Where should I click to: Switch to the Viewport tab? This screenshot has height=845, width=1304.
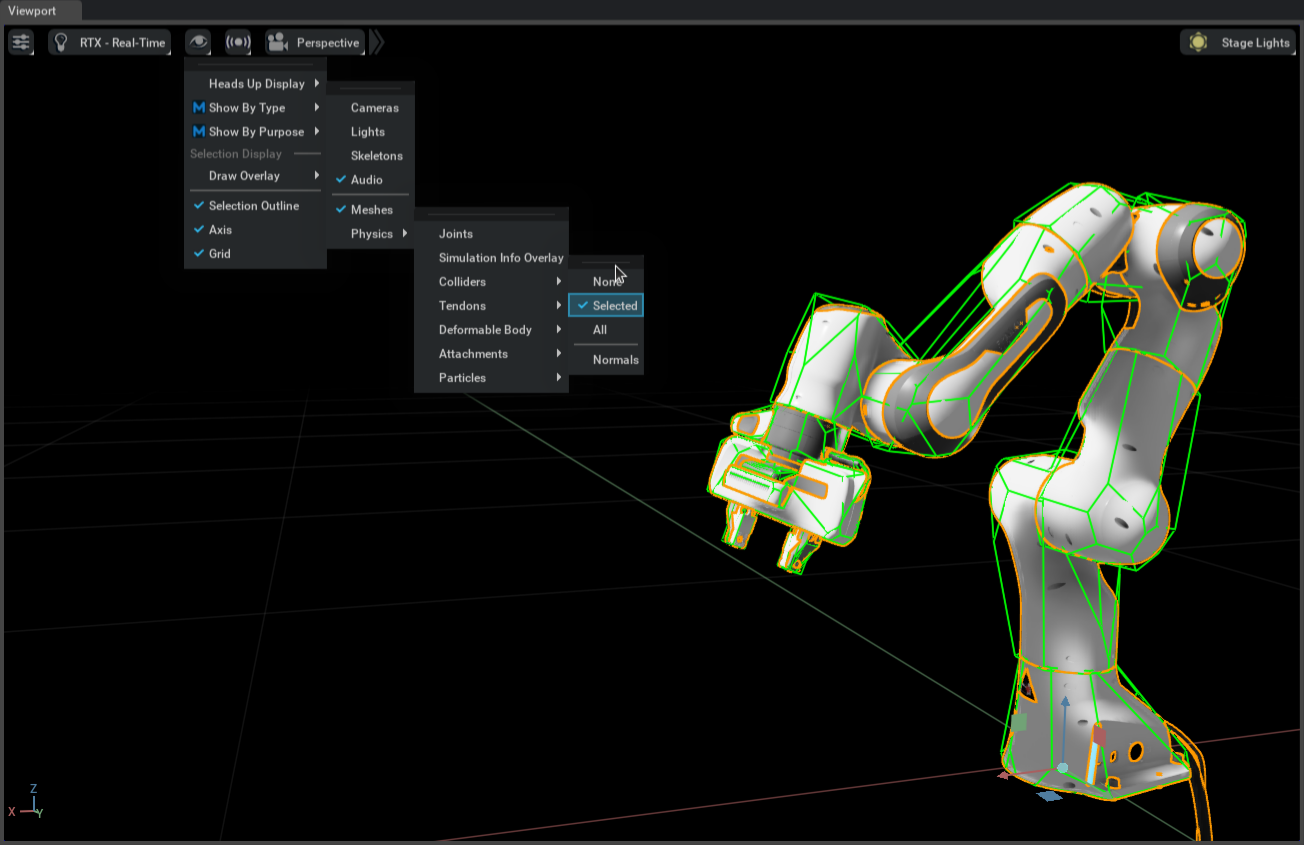[32, 10]
